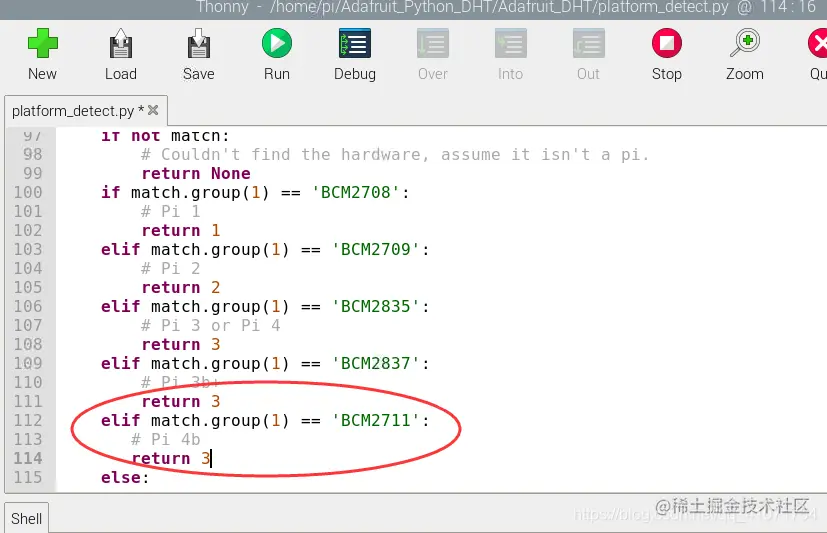827x533 pixels.
Task: Select line number 114 in gutter
Action: (x=28, y=458)
